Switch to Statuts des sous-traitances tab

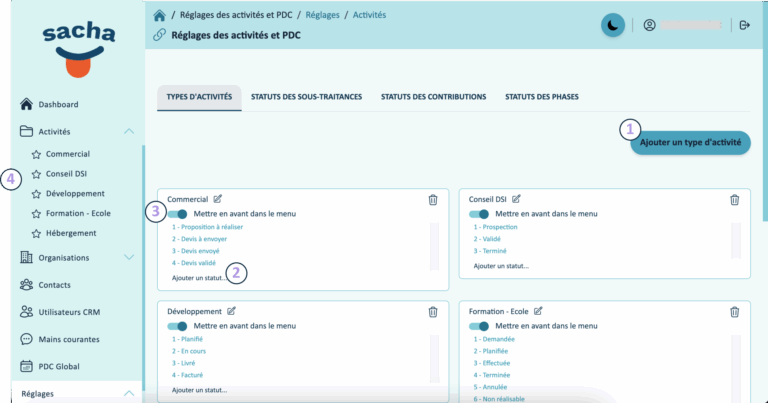[307, 97]
